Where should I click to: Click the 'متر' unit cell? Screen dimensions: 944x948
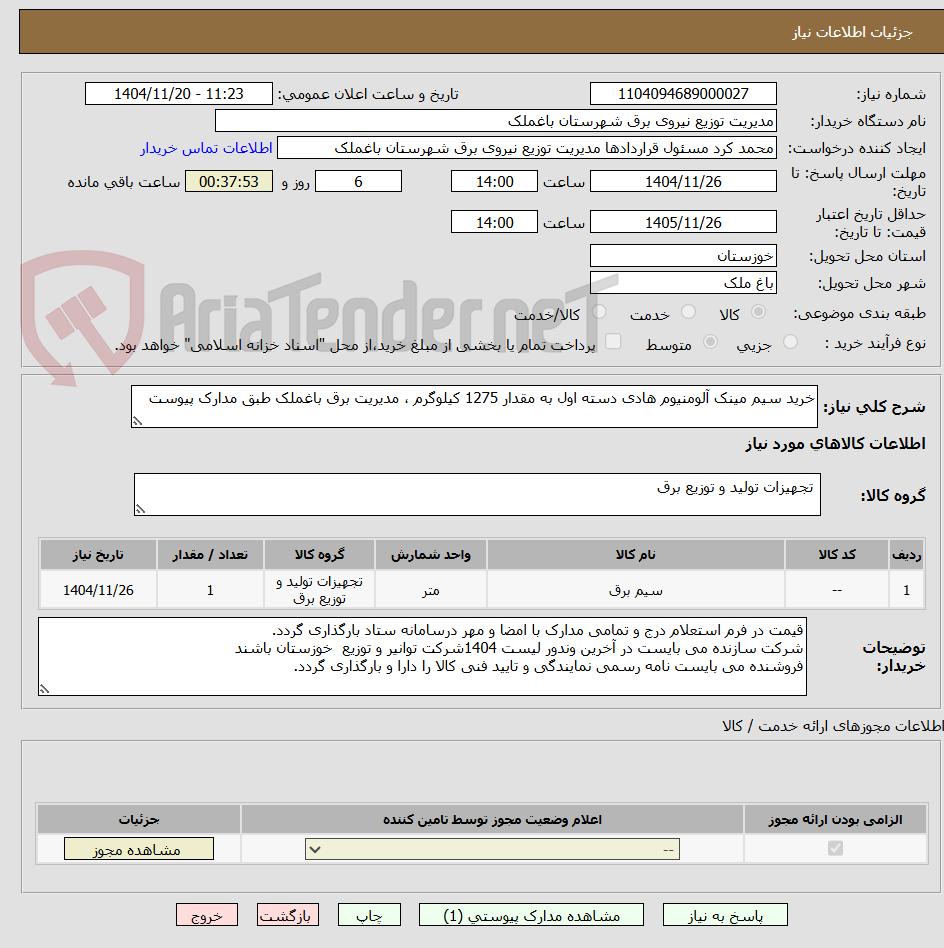pyautogui.click(x=431, y=590)
